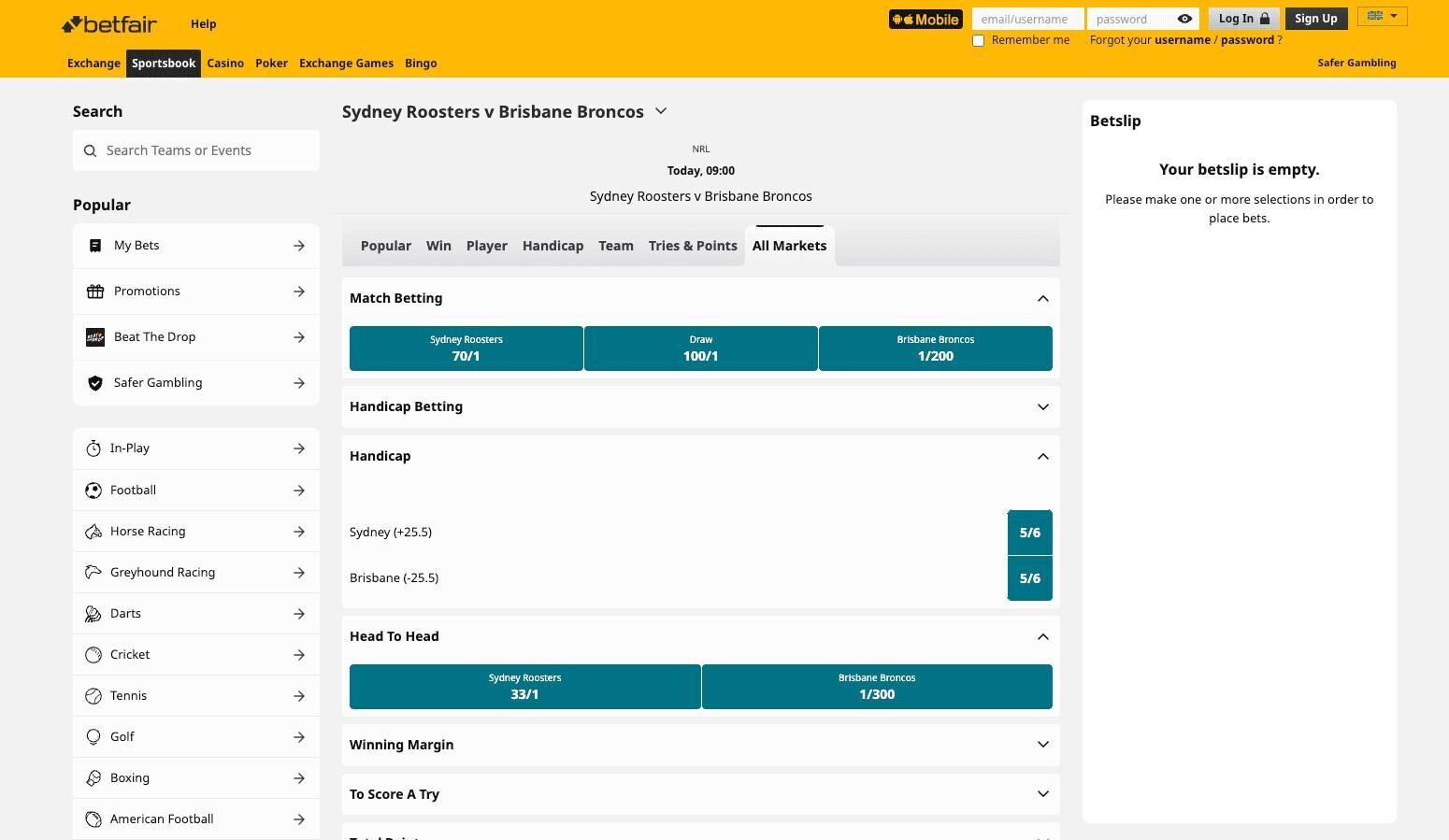The image size is (1449, 840).
Task: Click the Greyhound Racing icon
Action: 93,573
